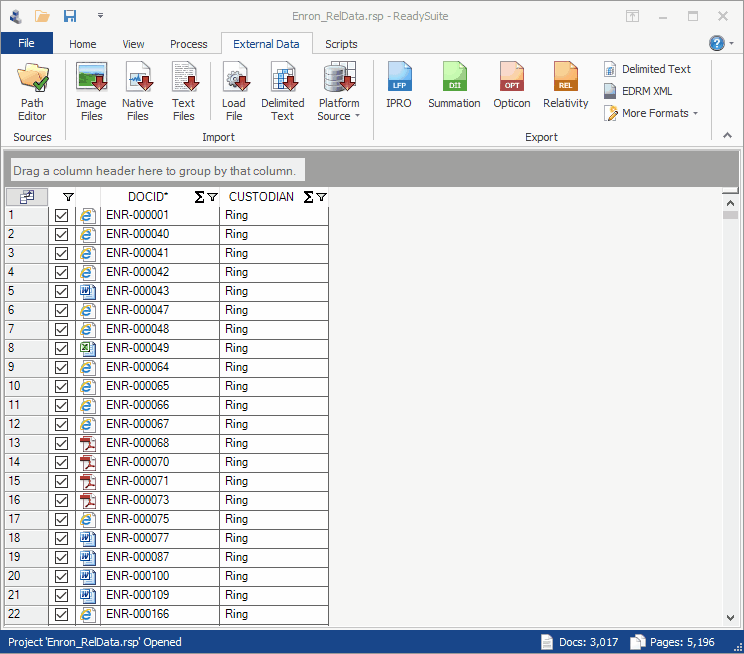The image size is (744, 654).
Task: Export to Opticon OPT format
Action: (x=512, y=86)
